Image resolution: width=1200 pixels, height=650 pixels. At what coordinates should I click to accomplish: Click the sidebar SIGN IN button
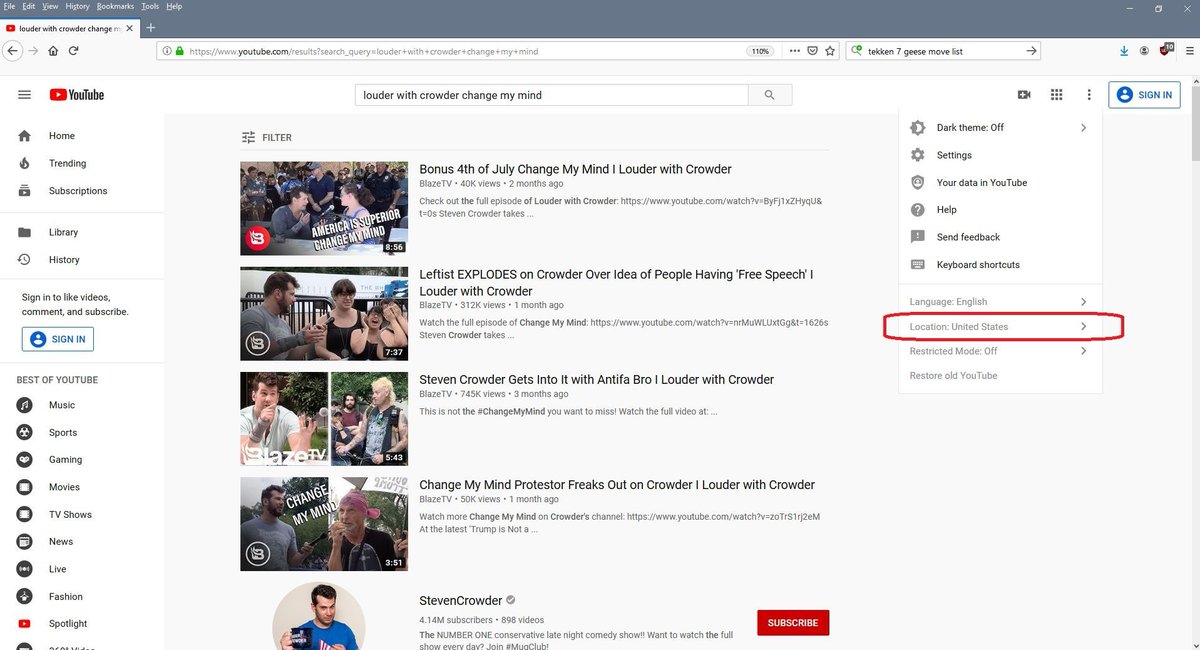pyautogui.click(x=58, y=339)
